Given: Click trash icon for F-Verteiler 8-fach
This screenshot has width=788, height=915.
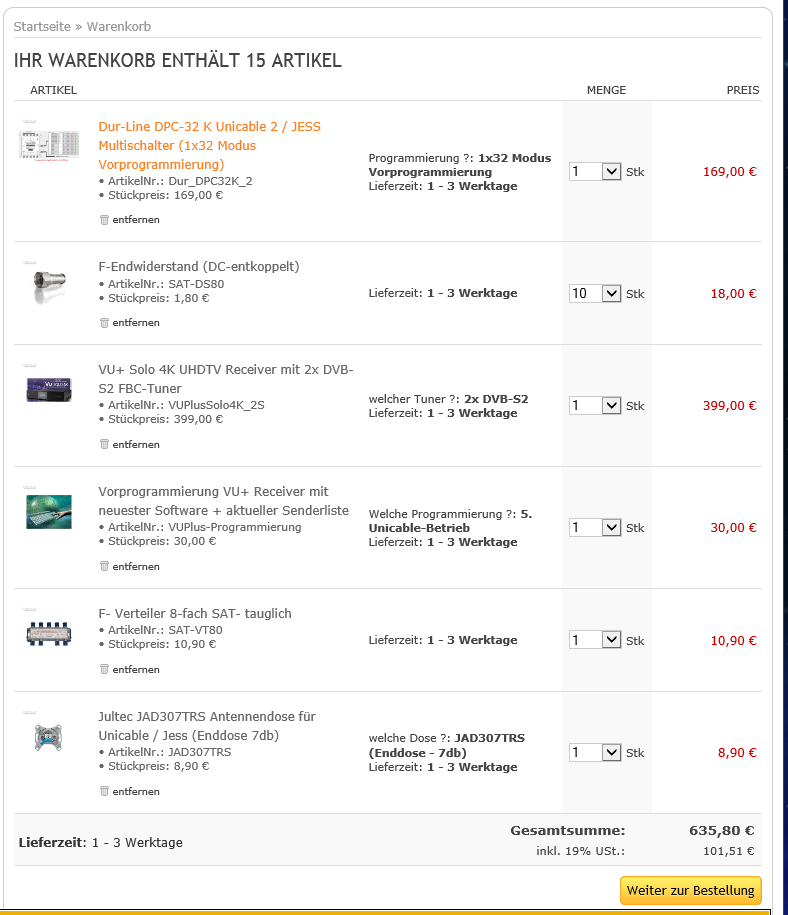Looking at the screenshot, I should [104, 669].
